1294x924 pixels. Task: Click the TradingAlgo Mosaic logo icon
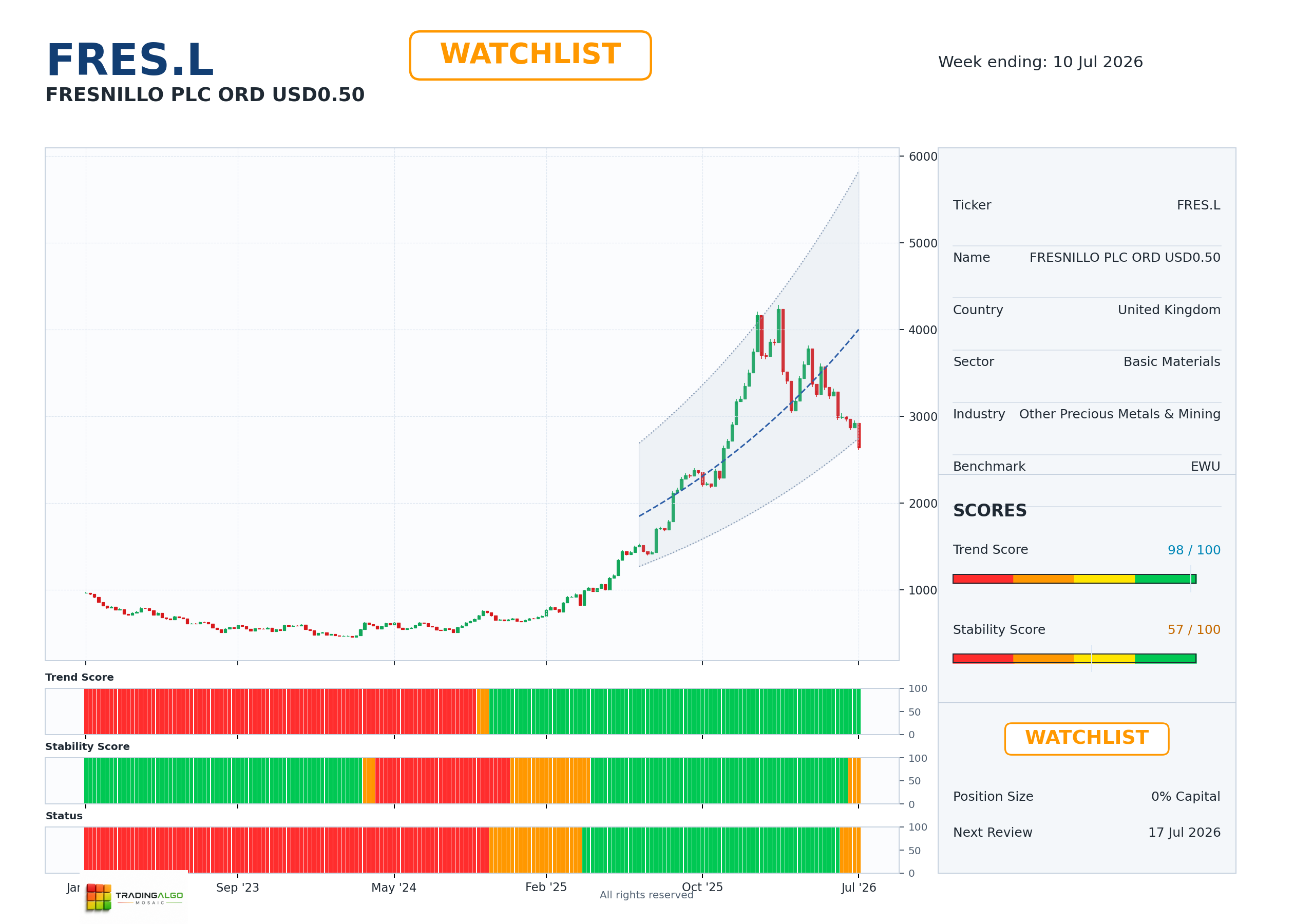point(99,897)
